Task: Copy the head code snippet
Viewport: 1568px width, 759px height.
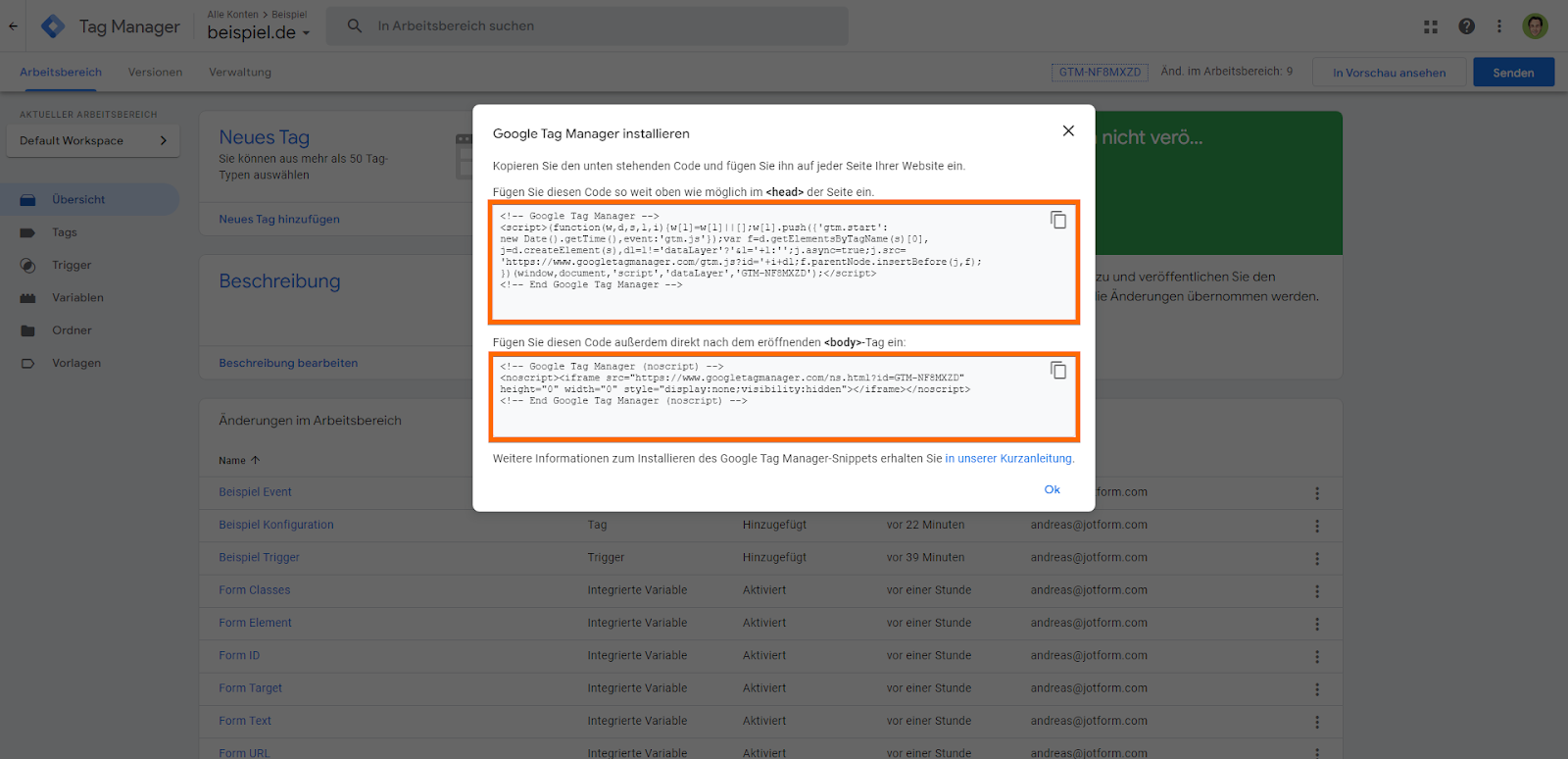Action: 1058,220
